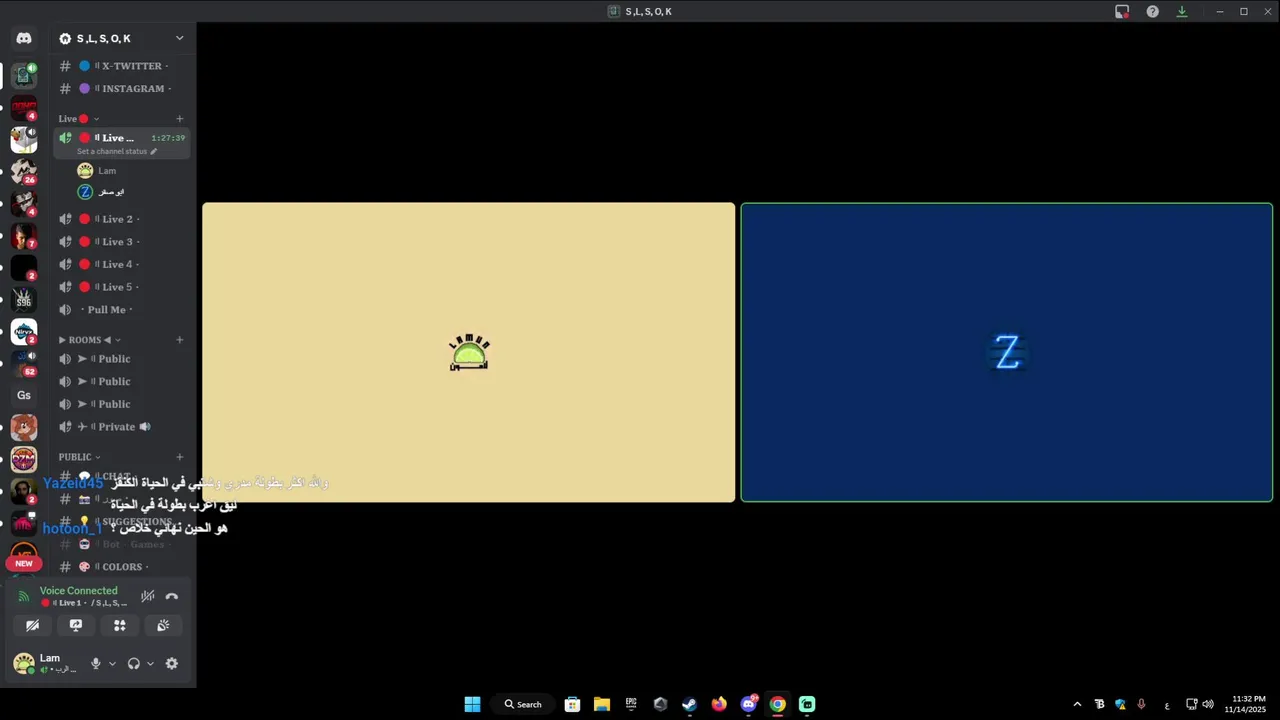
Task: Open the S96 server icon
Action: pos(24,299)
